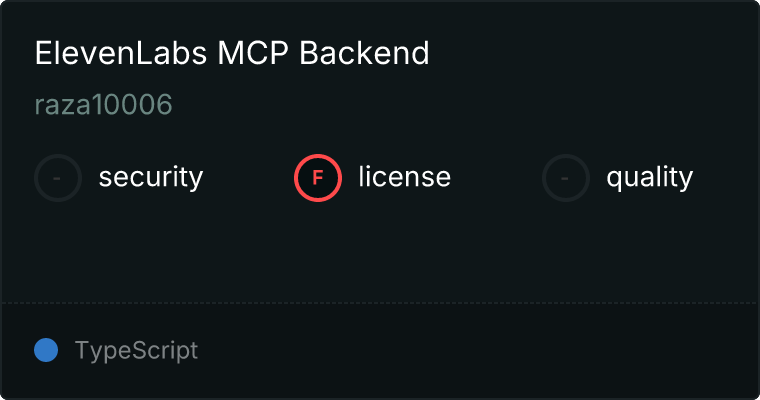
Task: Click the dashed divider above TypeScript
Action: (380, 303)
